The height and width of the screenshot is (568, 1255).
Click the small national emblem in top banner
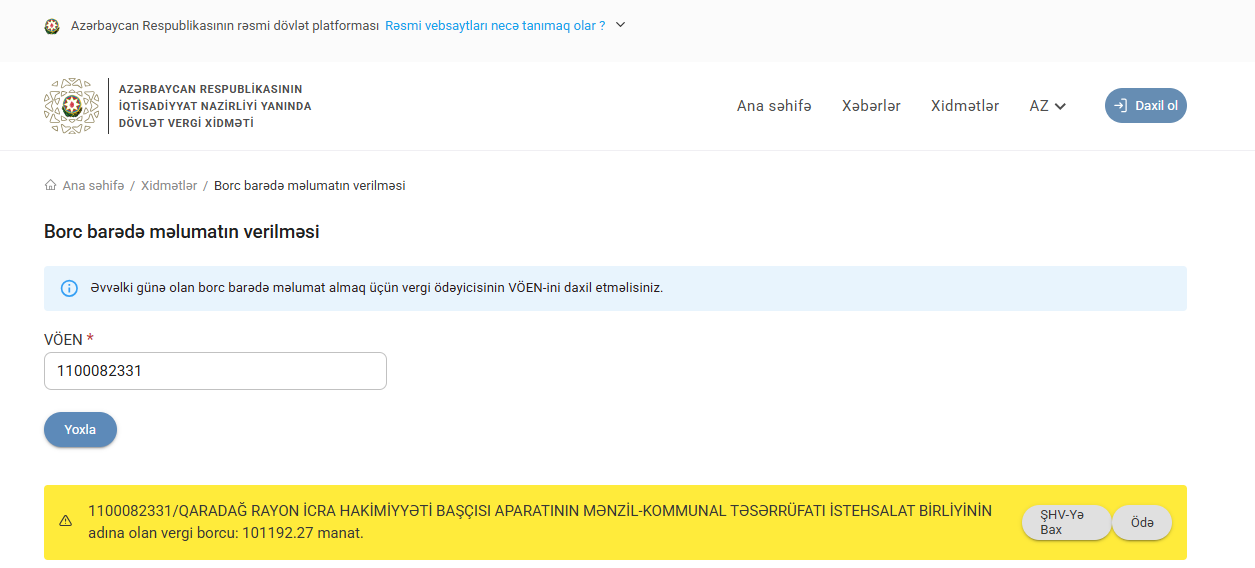coord(52,26)
